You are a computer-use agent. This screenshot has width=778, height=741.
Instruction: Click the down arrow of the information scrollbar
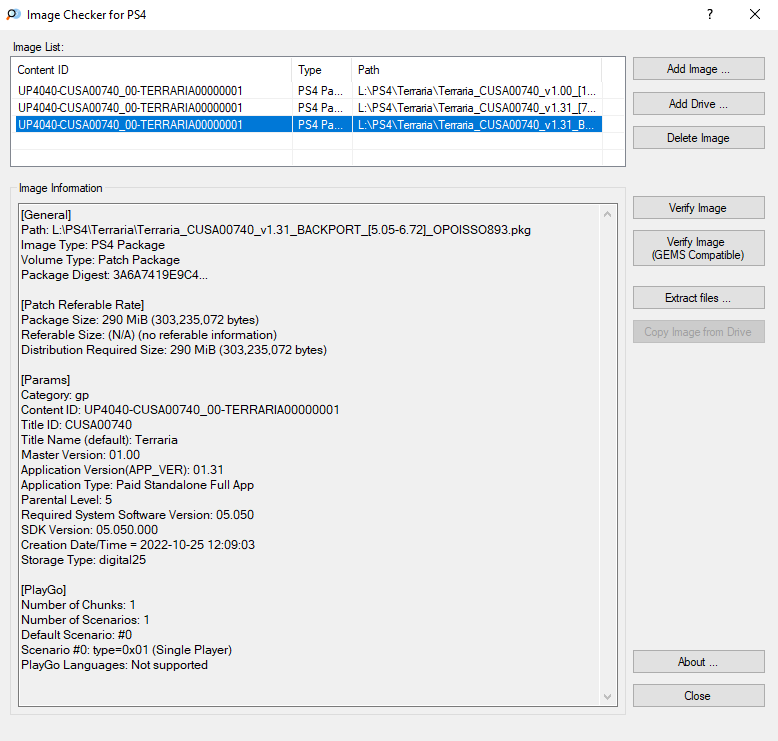point(609,696)
